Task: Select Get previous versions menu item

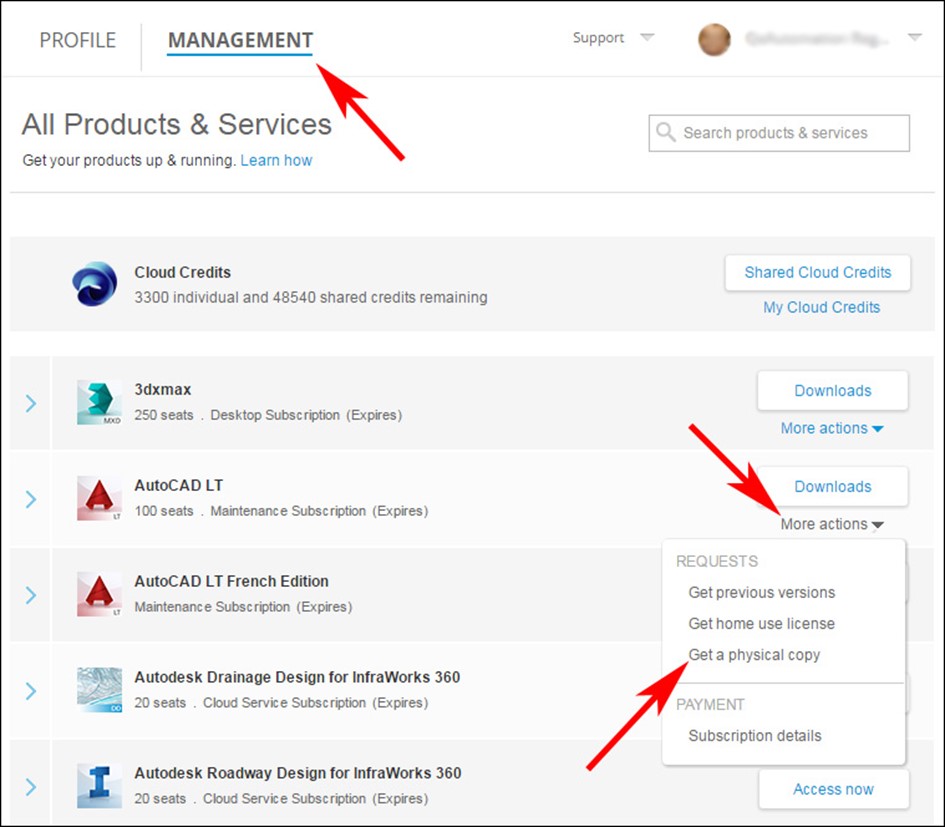Action: point(762,593)
